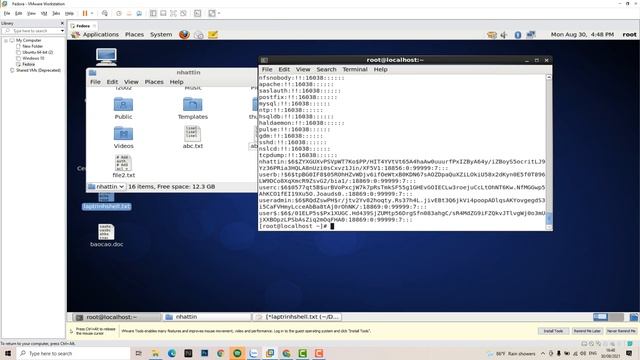640x360 pixels.
Task: Select the Videos folder
Action: click(x=123, y=138)
